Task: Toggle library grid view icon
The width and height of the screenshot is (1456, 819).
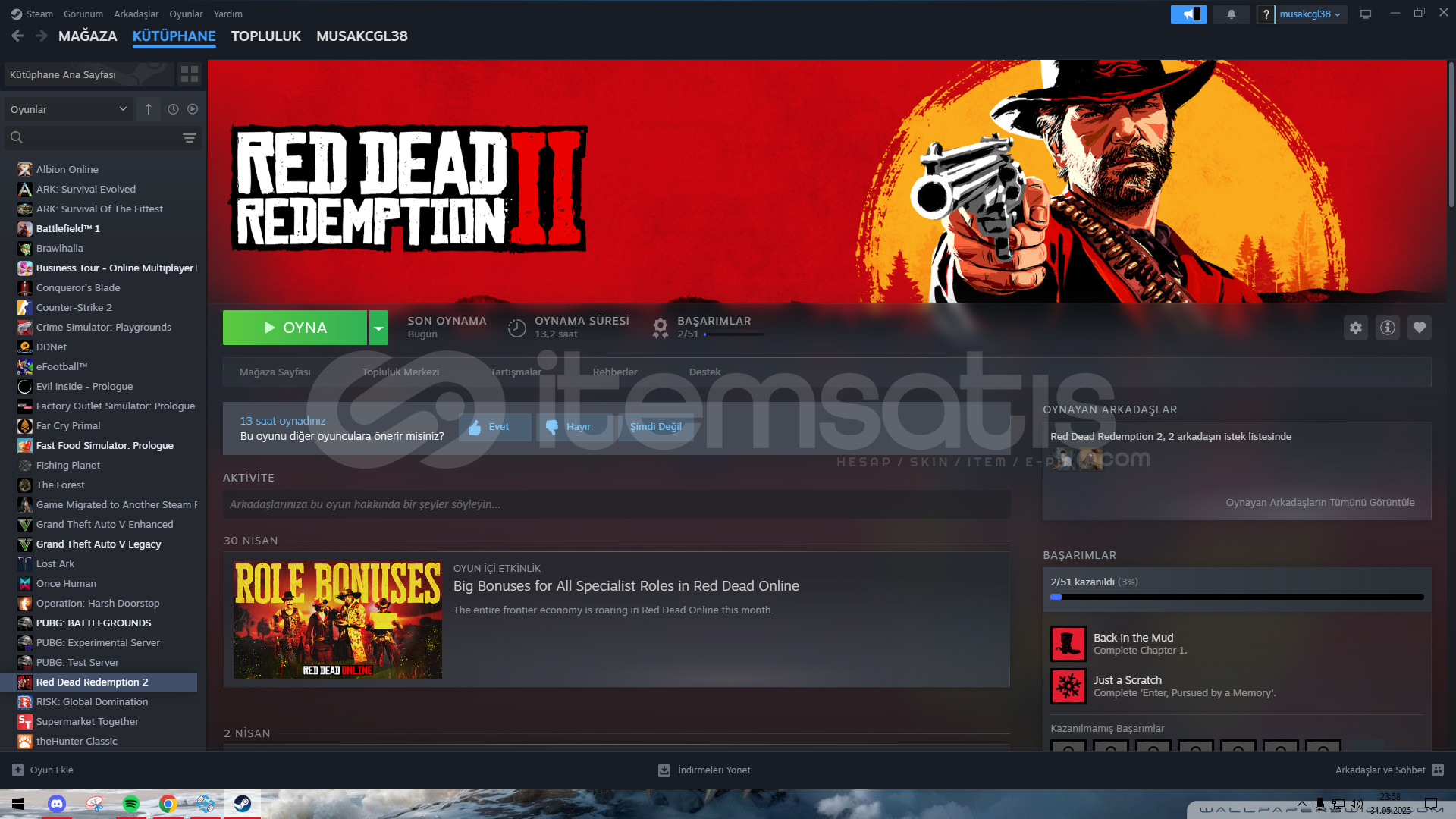Action: point(190,74)
